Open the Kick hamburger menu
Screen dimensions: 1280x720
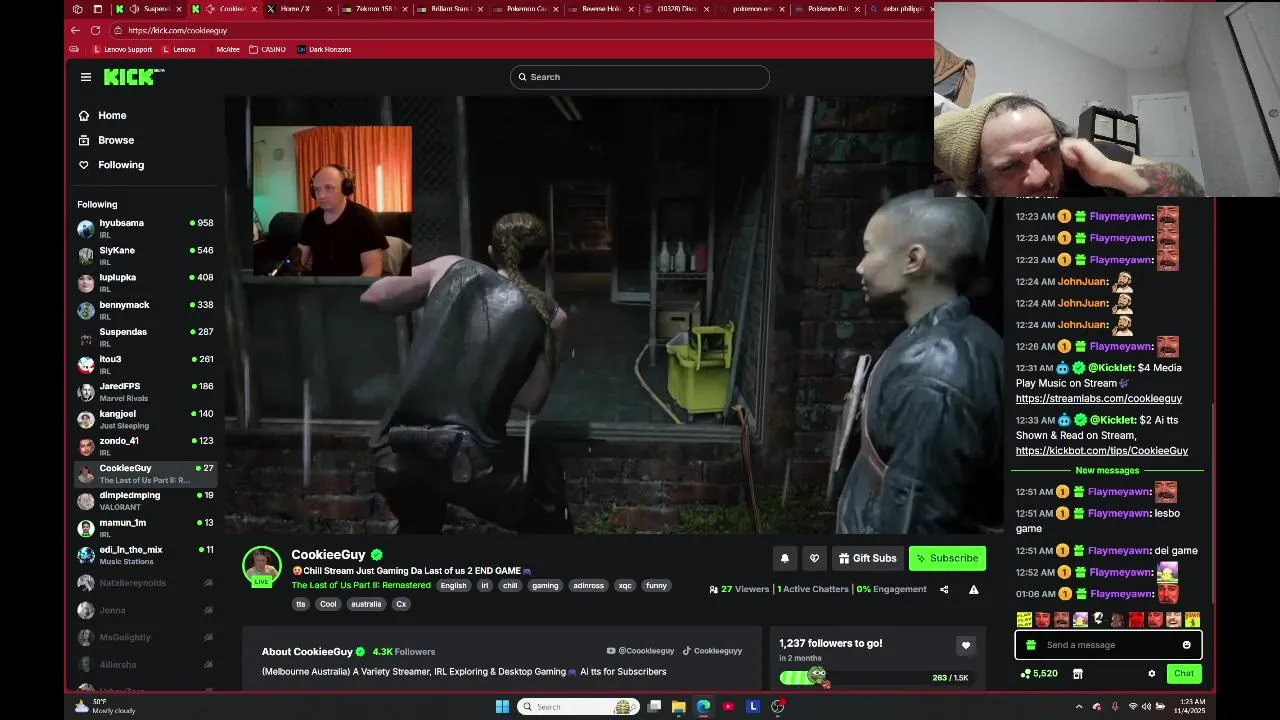click(x=86, y=77)
